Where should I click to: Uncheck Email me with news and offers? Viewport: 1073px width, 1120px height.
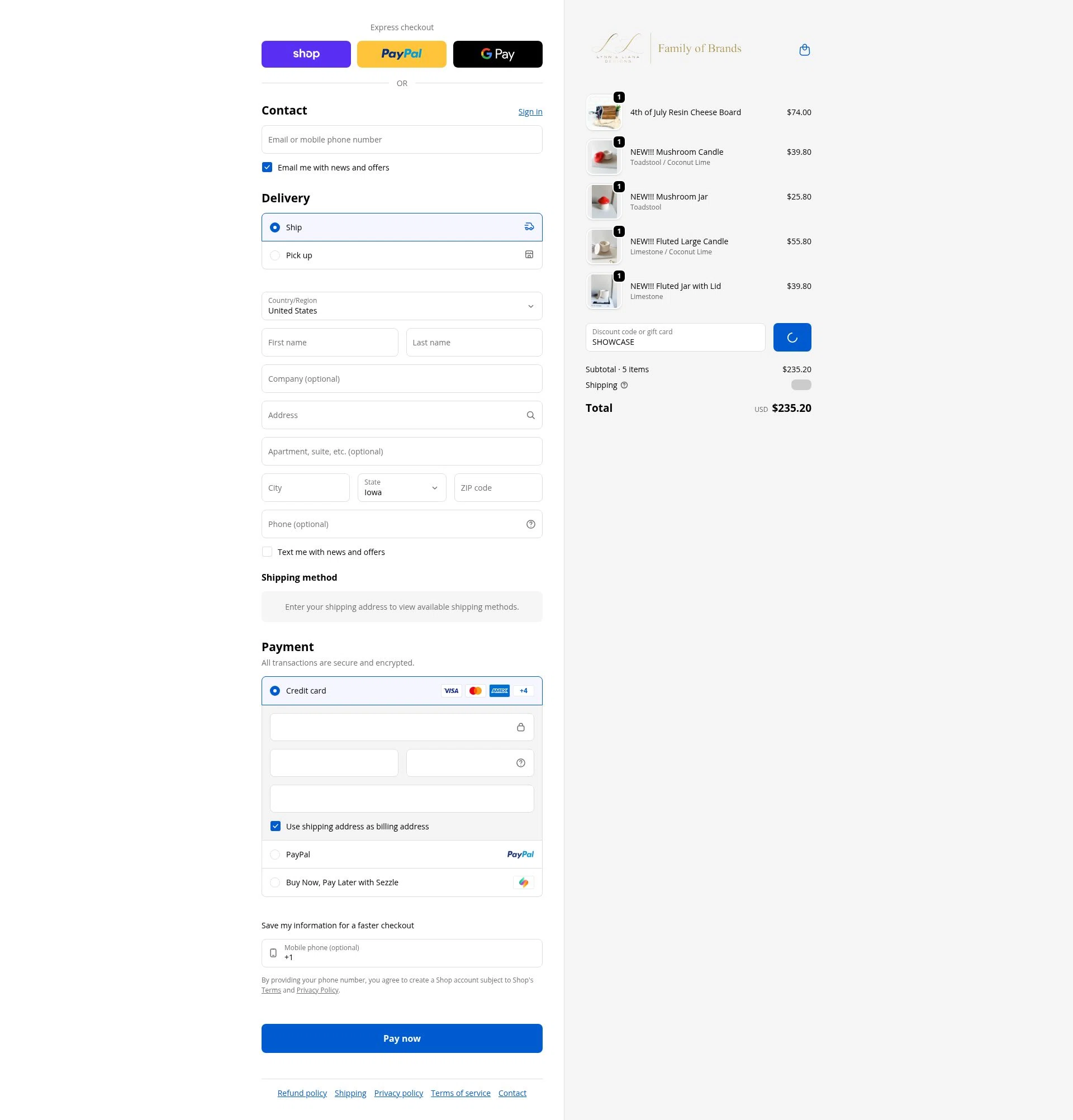click(x=267, y=168)
